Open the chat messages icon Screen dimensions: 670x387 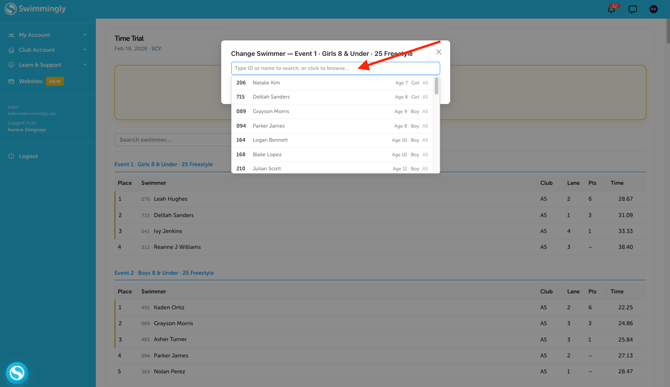(632, 9)
